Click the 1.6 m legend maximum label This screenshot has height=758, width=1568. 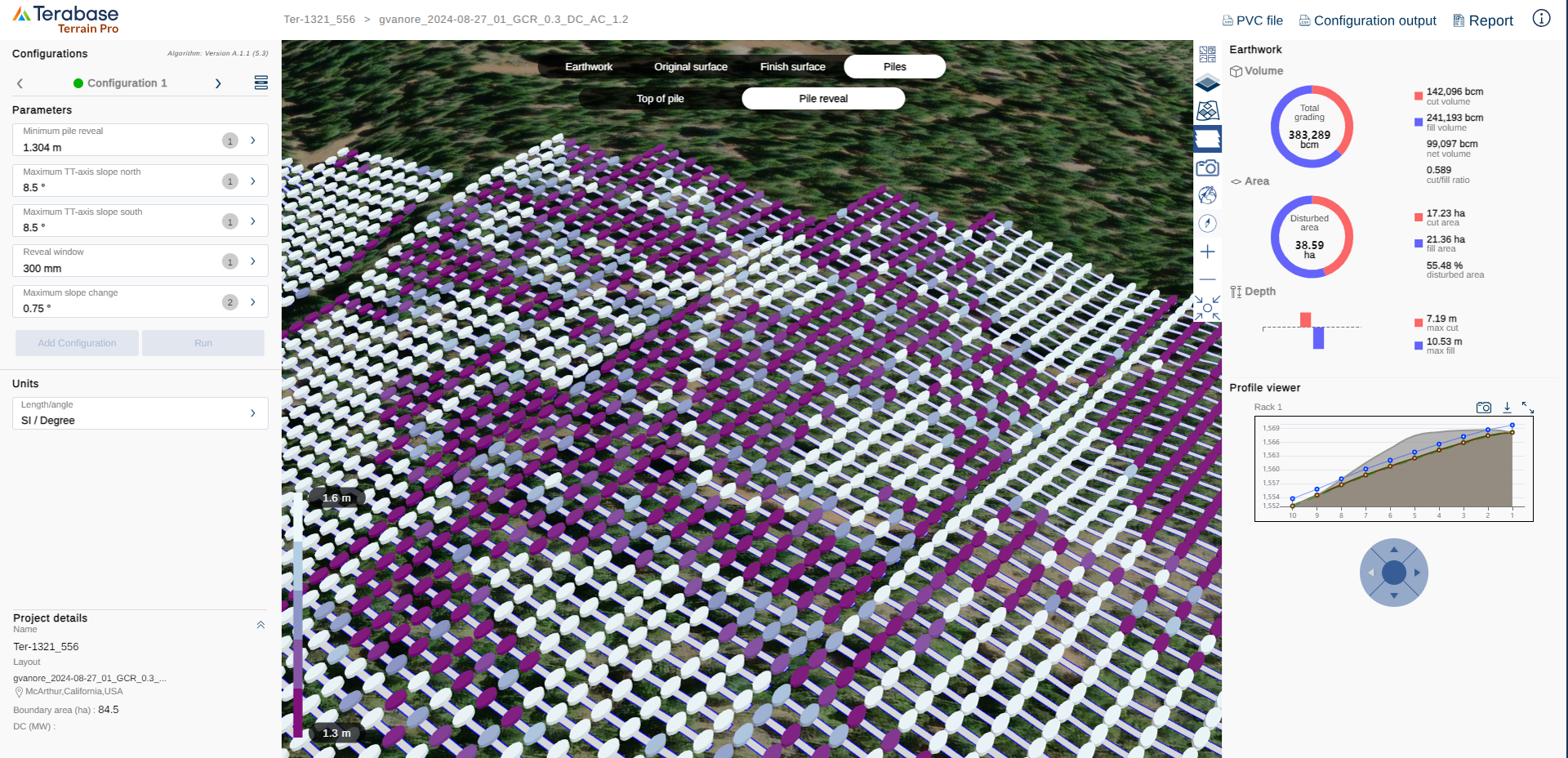(336, 498)
